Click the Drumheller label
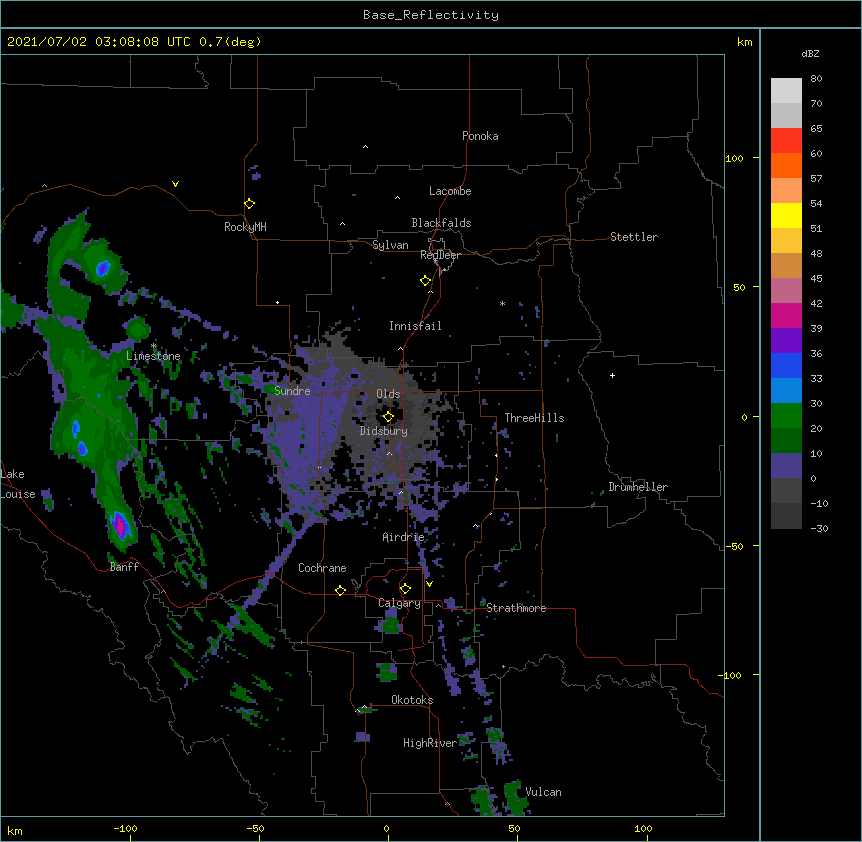 coord(638,487)
